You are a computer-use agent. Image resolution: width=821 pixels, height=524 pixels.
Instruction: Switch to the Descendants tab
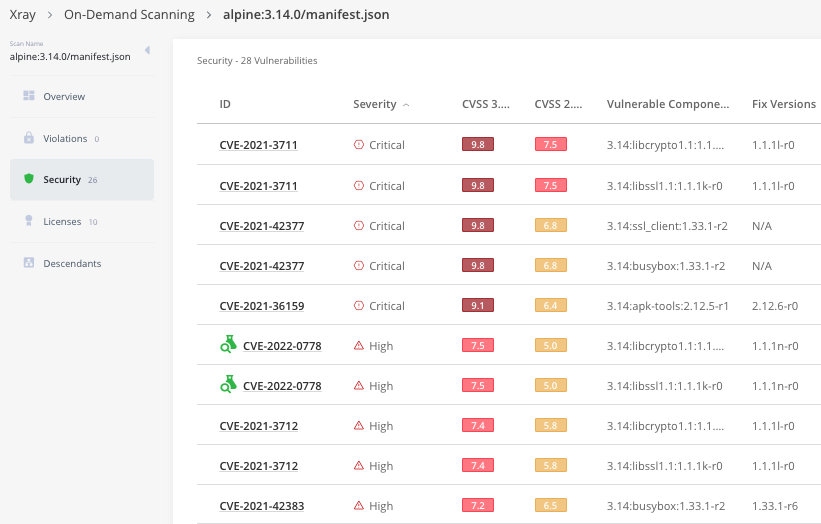pos(72,263)
